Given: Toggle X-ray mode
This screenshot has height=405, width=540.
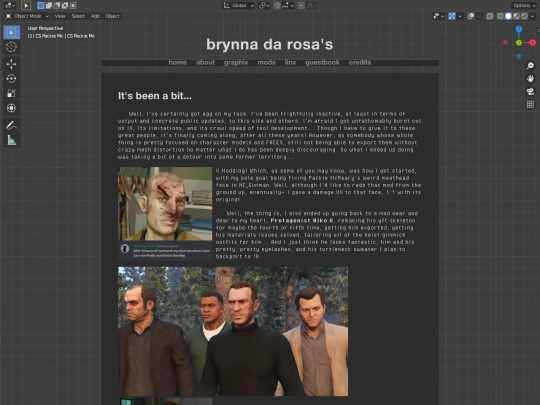Looking at the screenshot, I should point(489,16).
